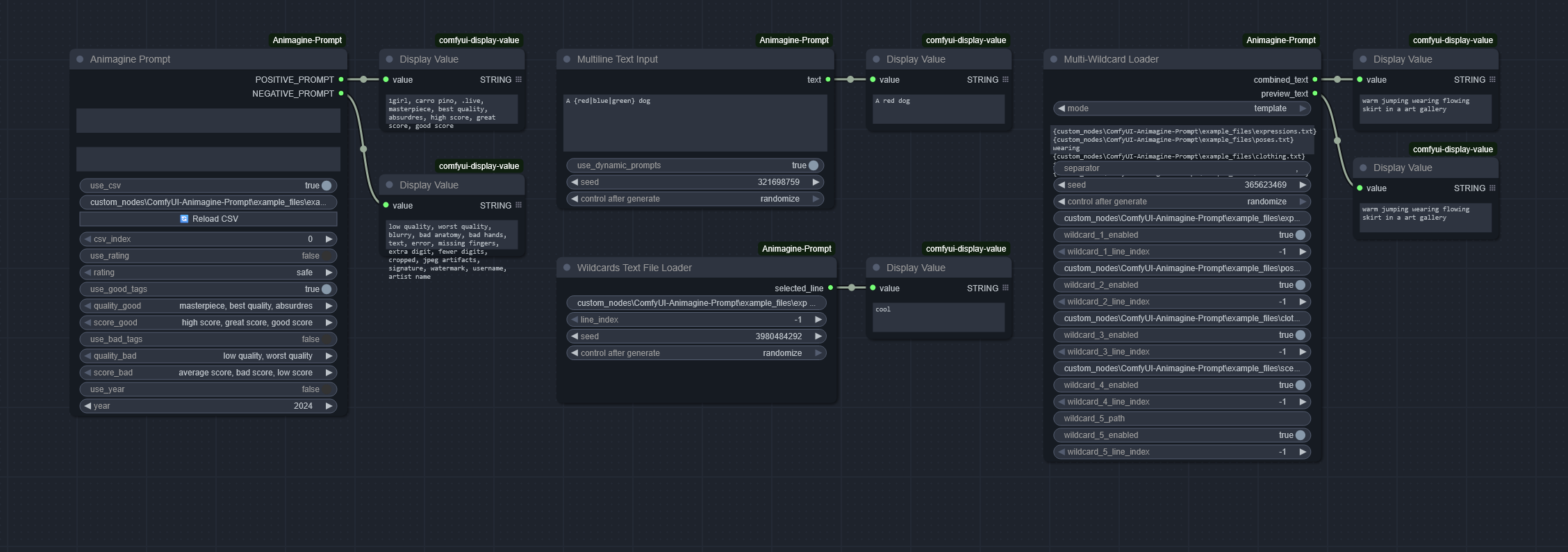
Task: Click the Reload CSV button
Action: [x=208, y=218]
